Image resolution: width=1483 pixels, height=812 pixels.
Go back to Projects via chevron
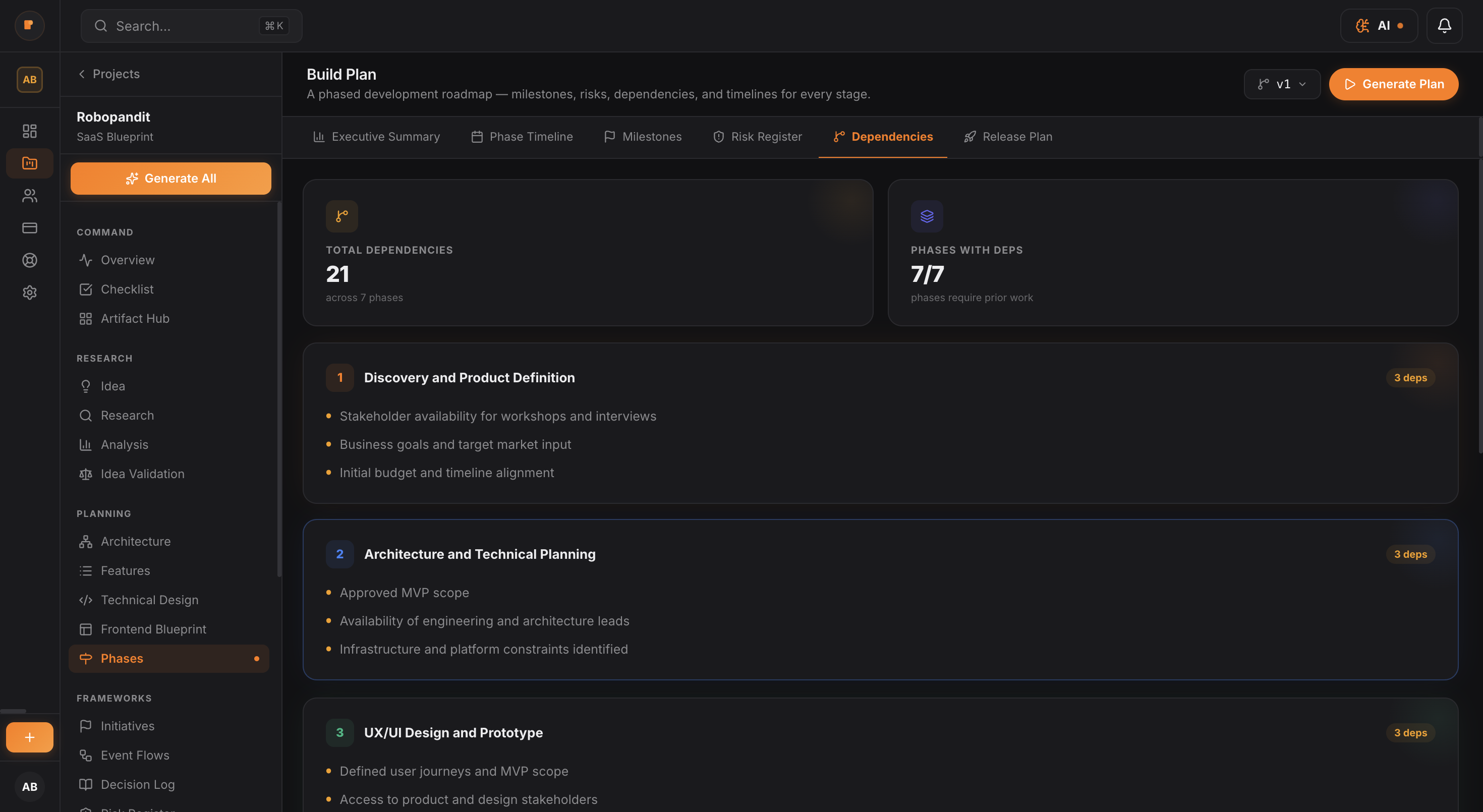[82, 74]
